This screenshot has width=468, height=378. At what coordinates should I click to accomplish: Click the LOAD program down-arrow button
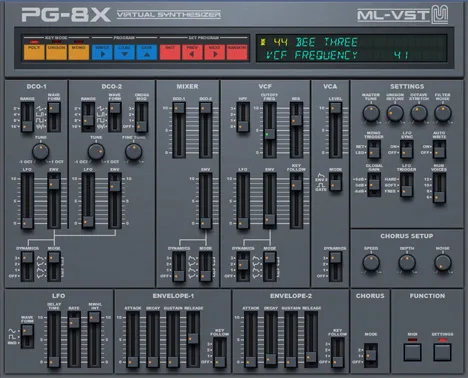[x=124, y=52]
